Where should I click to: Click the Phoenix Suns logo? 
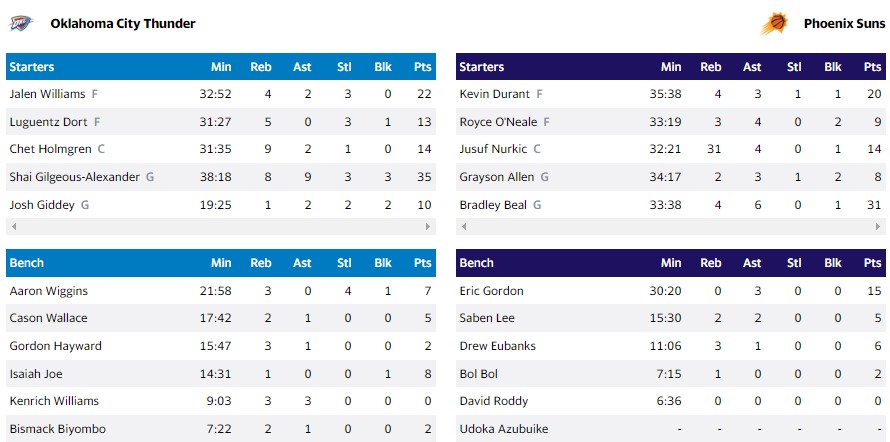pos(773,23)
